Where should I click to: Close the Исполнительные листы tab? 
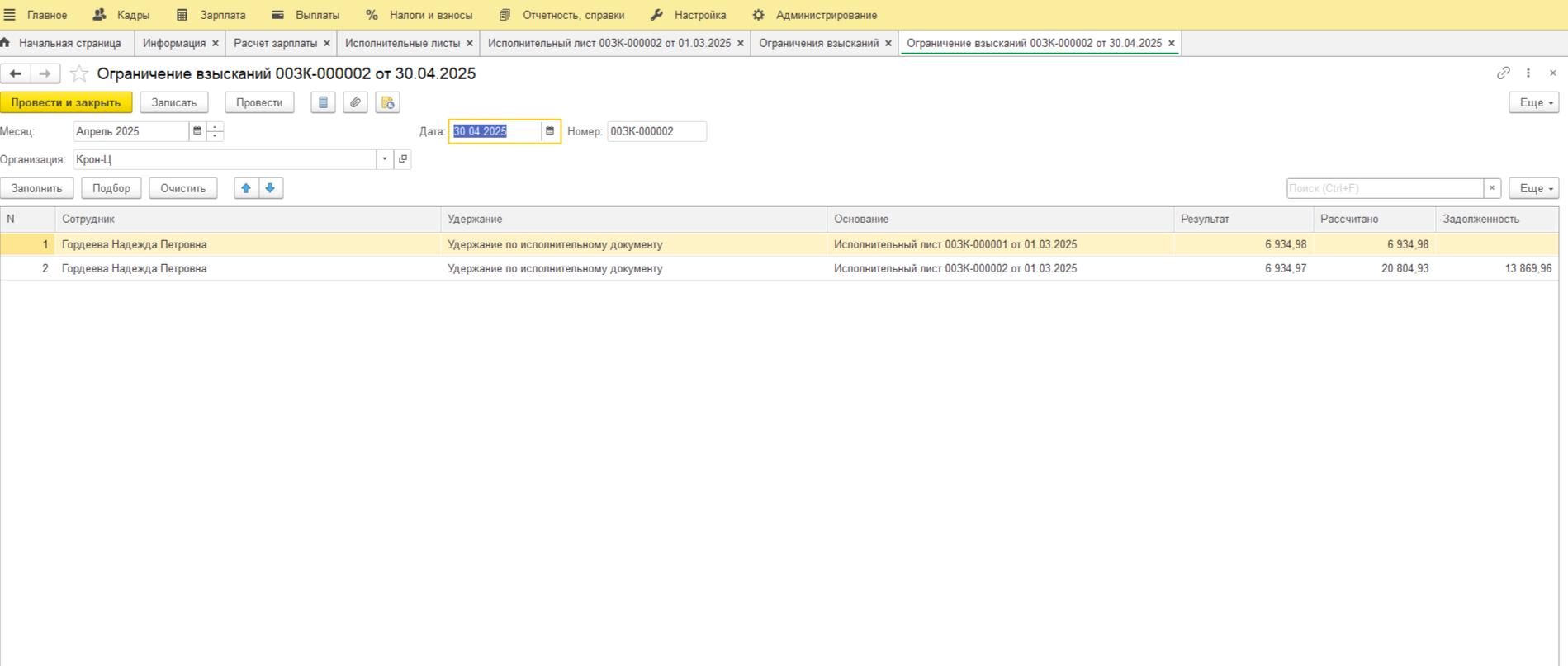pyautogui.click(x=470, y=43)
